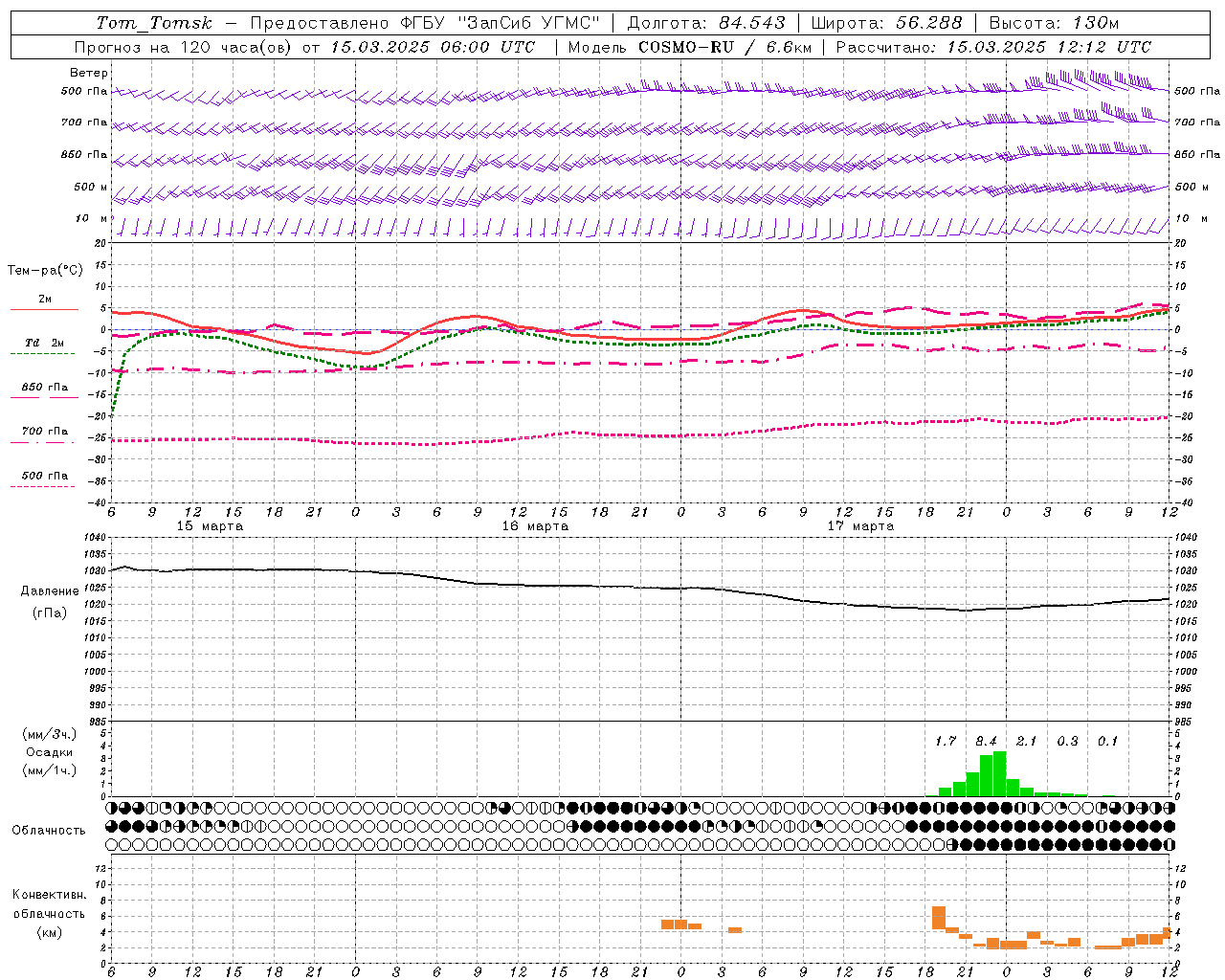
Task: Click the 10 м wind level label on left
Action: [x=92, y=218]
